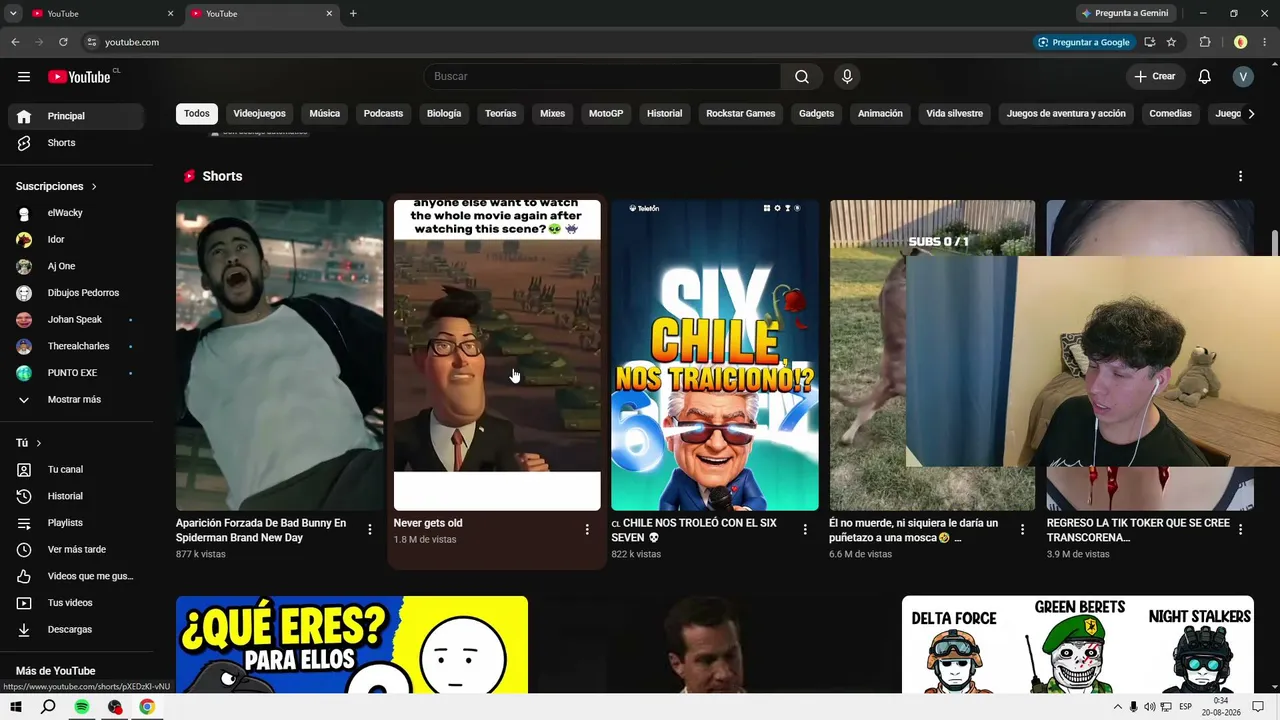The height and width of the screenshot is (720, 1280).
Task: Open a new Chrome tab
Action: coord(353,14)
